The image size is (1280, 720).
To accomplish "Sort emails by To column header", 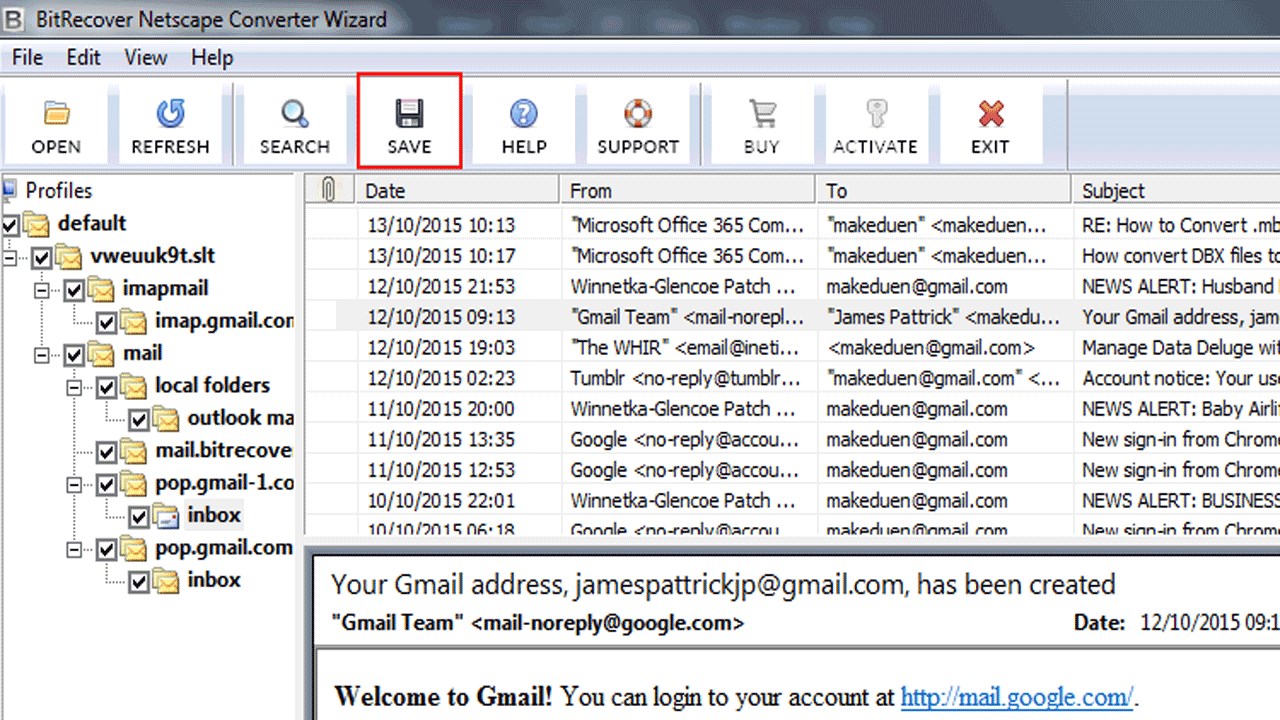I will pos(944,189).
